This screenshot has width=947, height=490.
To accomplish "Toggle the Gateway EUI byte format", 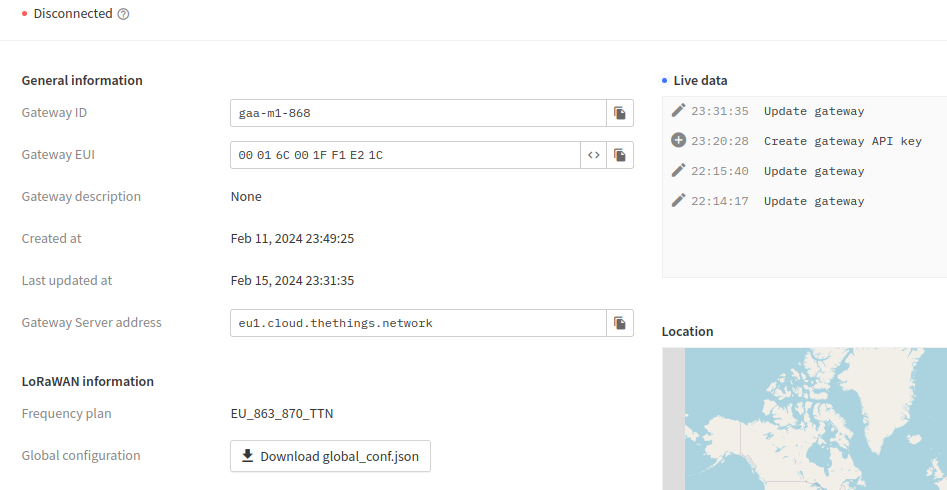I will pos(594,155).
